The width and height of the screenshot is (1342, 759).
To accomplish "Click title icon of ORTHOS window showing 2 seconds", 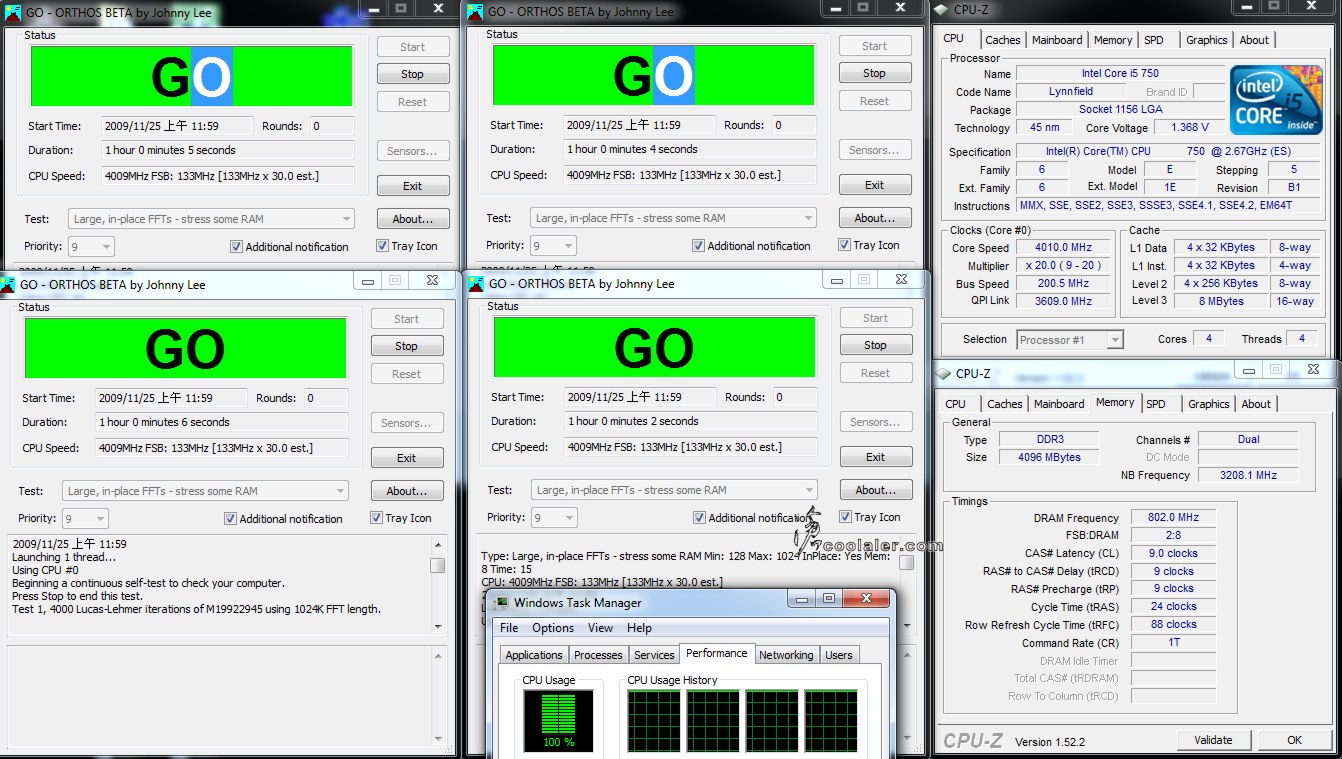I will 477,284.
